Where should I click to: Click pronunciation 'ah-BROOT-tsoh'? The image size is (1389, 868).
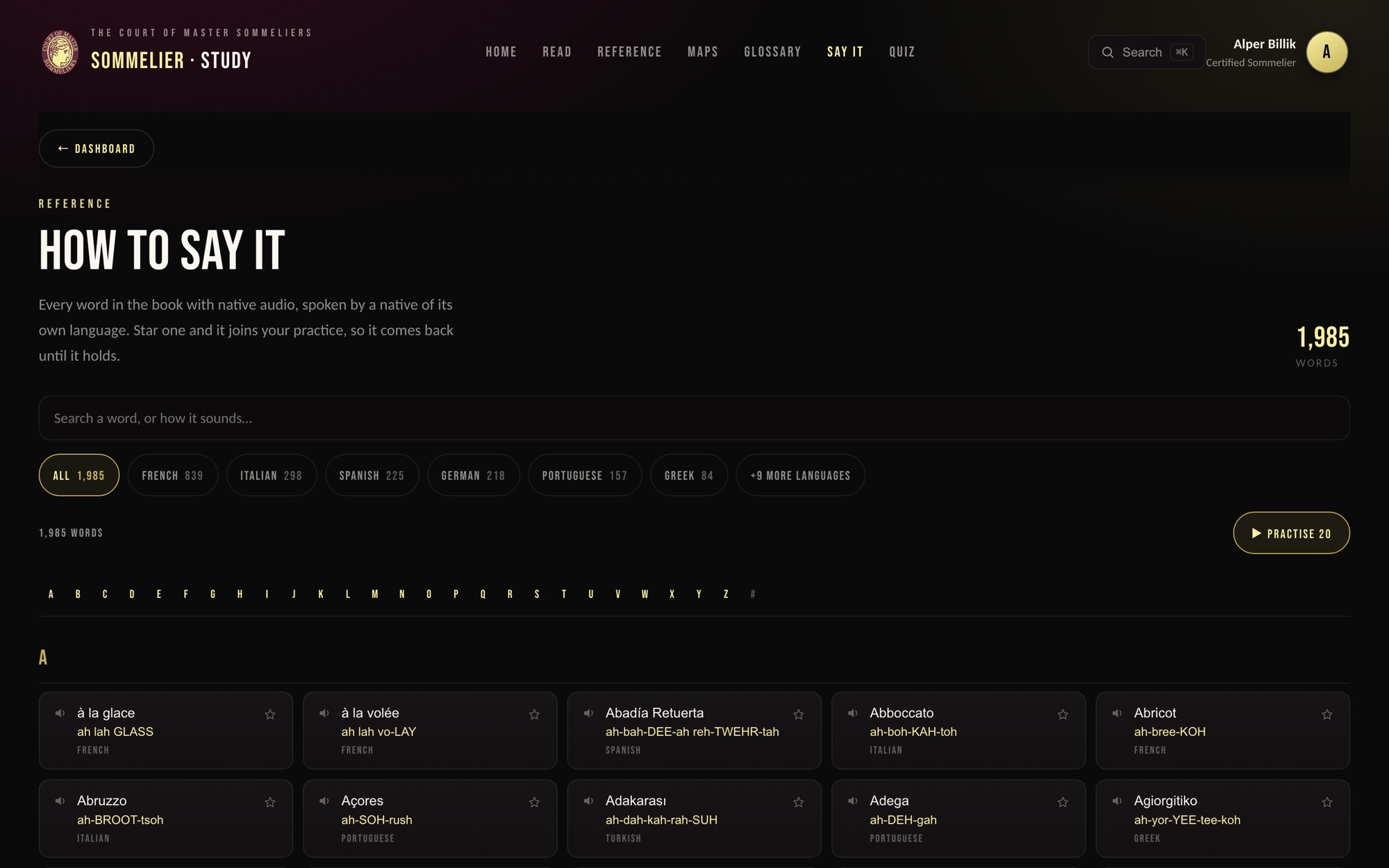tap(120, 820)
